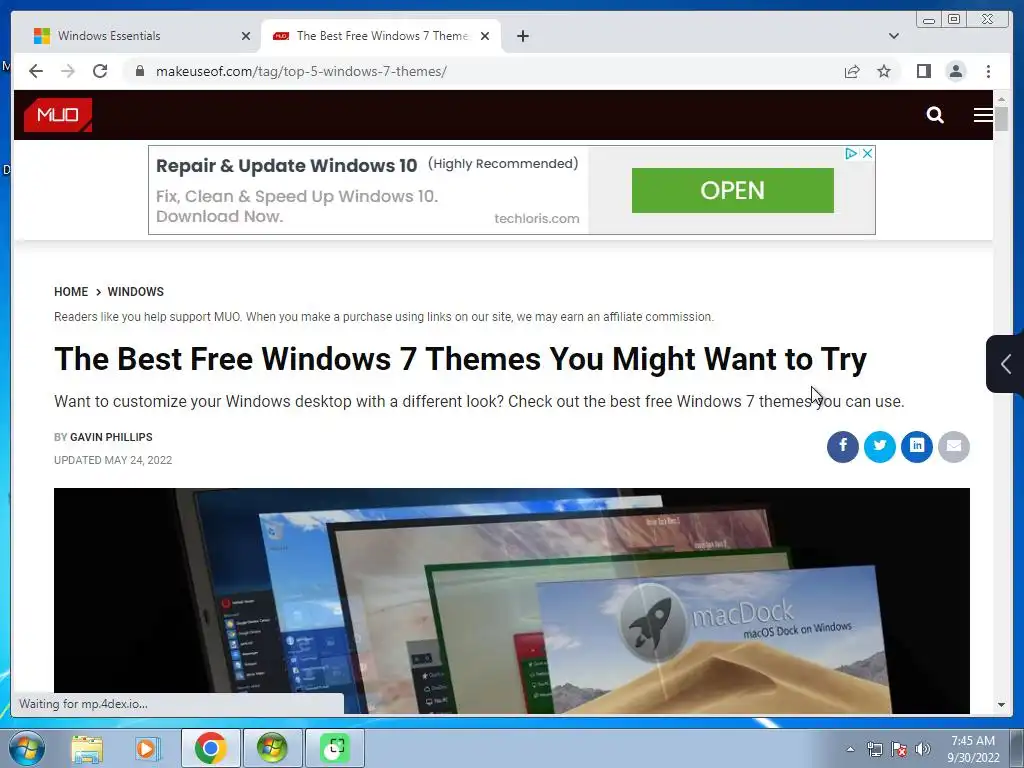The image size is (1024, 768).
Task: Close the MUO themes tab
Action: [485, 36]
